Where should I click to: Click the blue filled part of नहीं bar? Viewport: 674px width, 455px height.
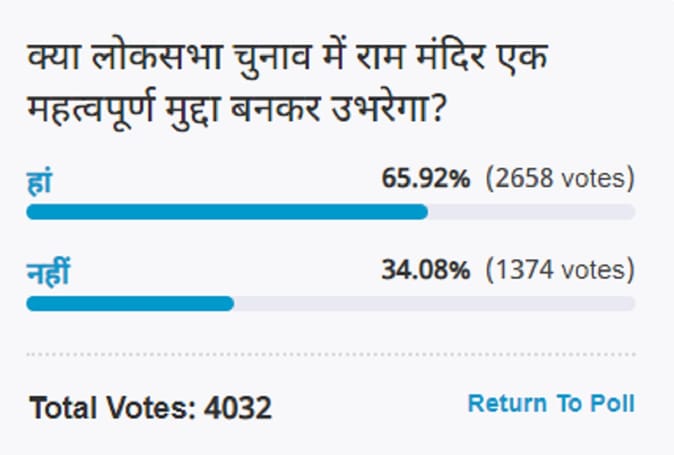tap(130, 303)
